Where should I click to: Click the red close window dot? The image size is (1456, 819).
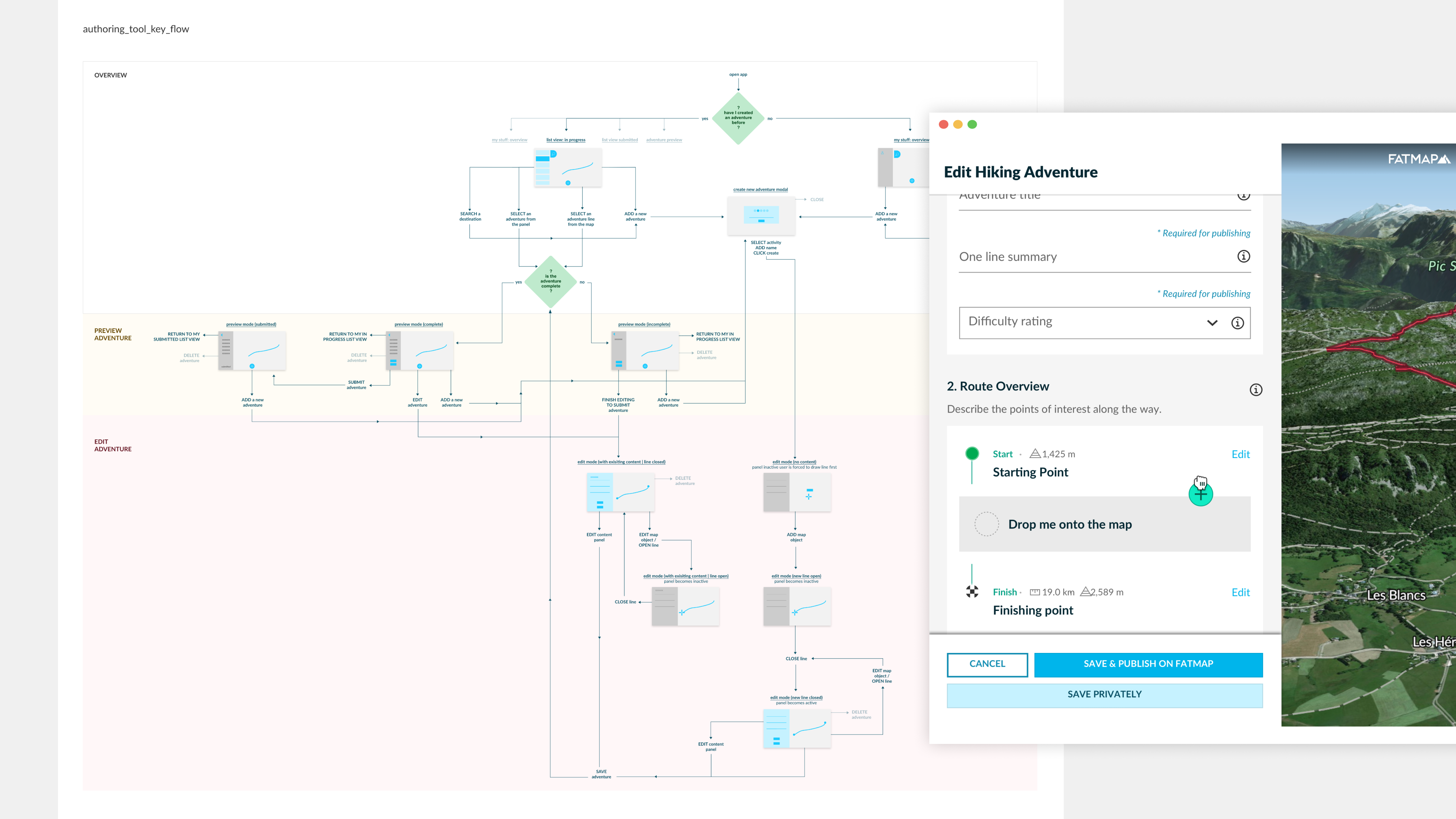943,124
